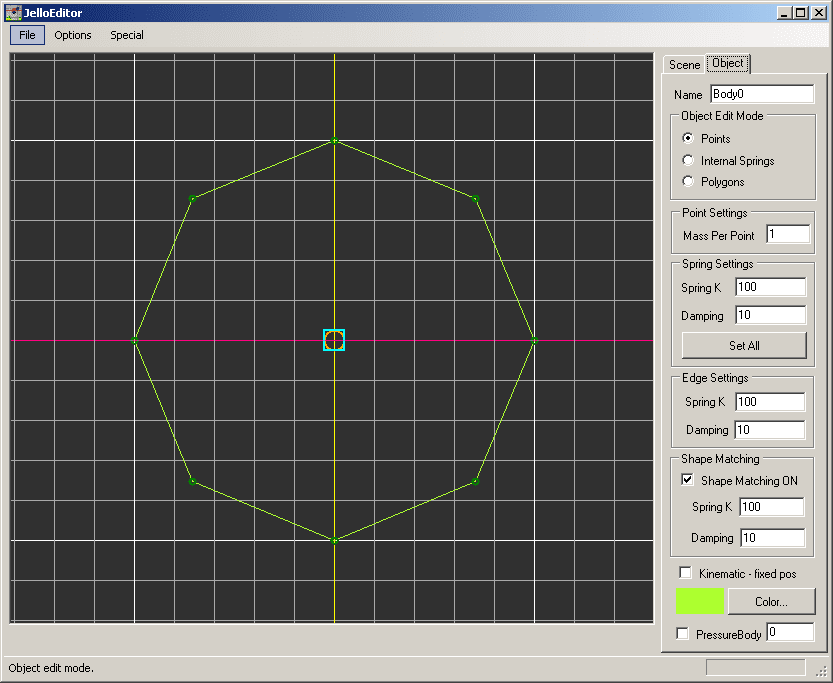Enable Kinematic - fixed pos checkbox
Screen dimensions: 833x683
pos(685,573)
